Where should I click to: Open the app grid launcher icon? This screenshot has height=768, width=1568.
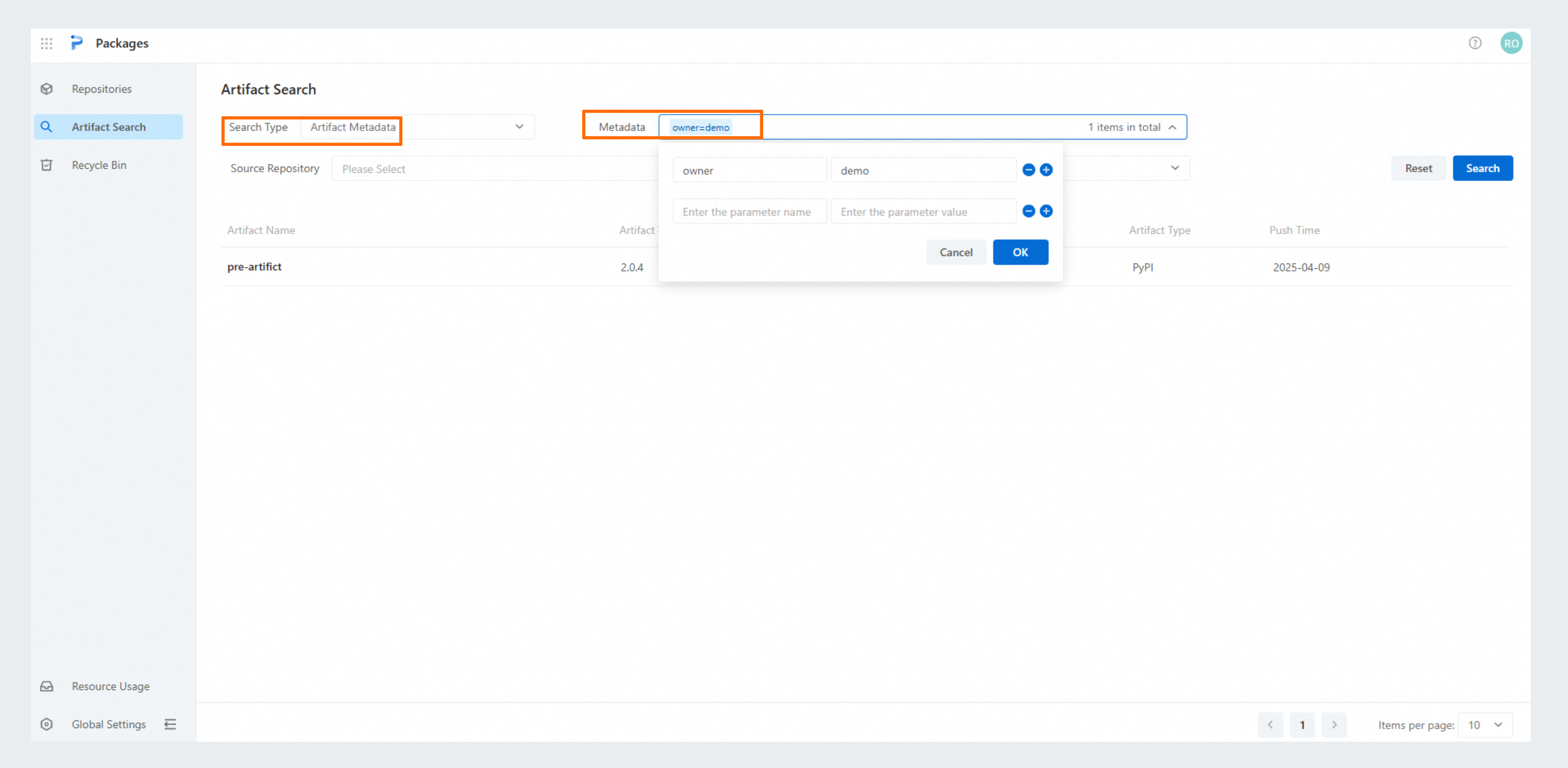point(47,43)
